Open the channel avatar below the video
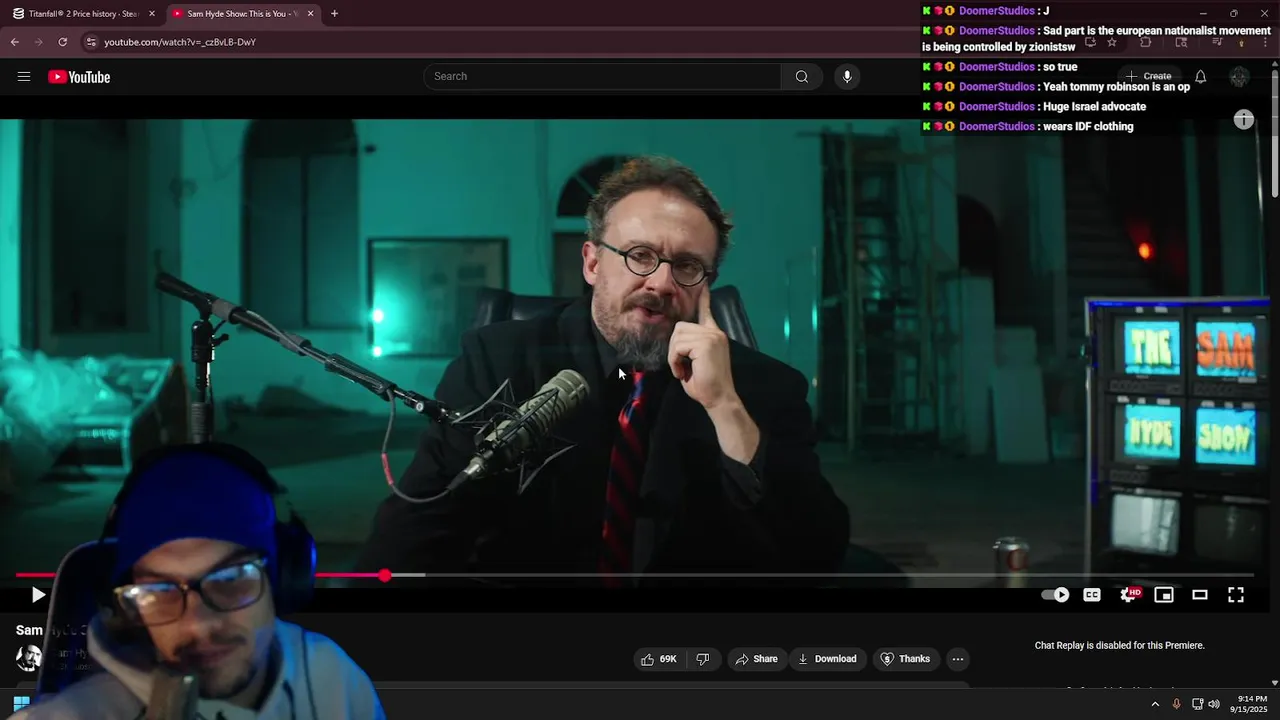This screenshot has height=720, width=1280. tap(29, 657)
